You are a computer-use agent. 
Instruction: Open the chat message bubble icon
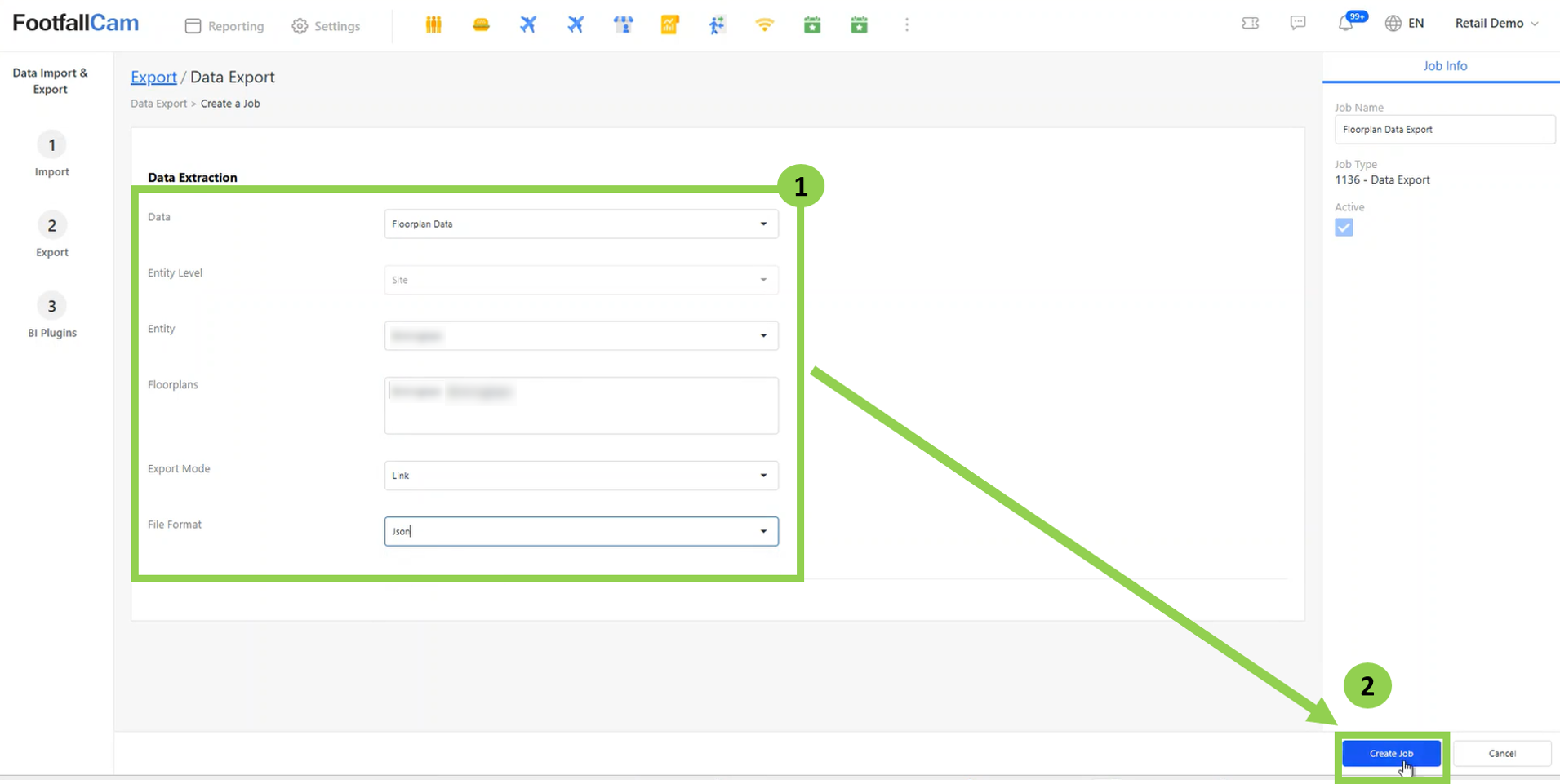[1298, 24]
